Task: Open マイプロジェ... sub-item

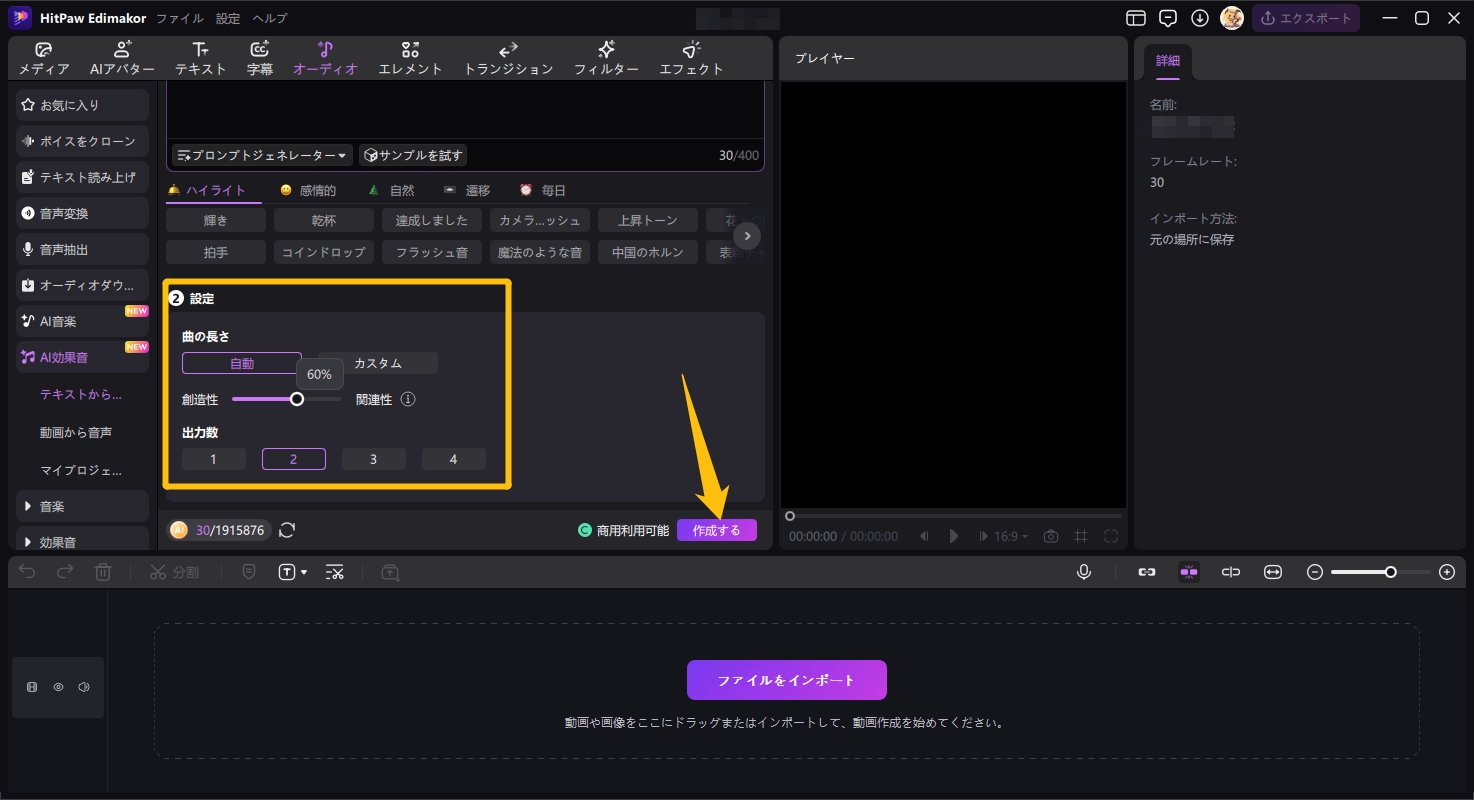Action: pos(81,470)
